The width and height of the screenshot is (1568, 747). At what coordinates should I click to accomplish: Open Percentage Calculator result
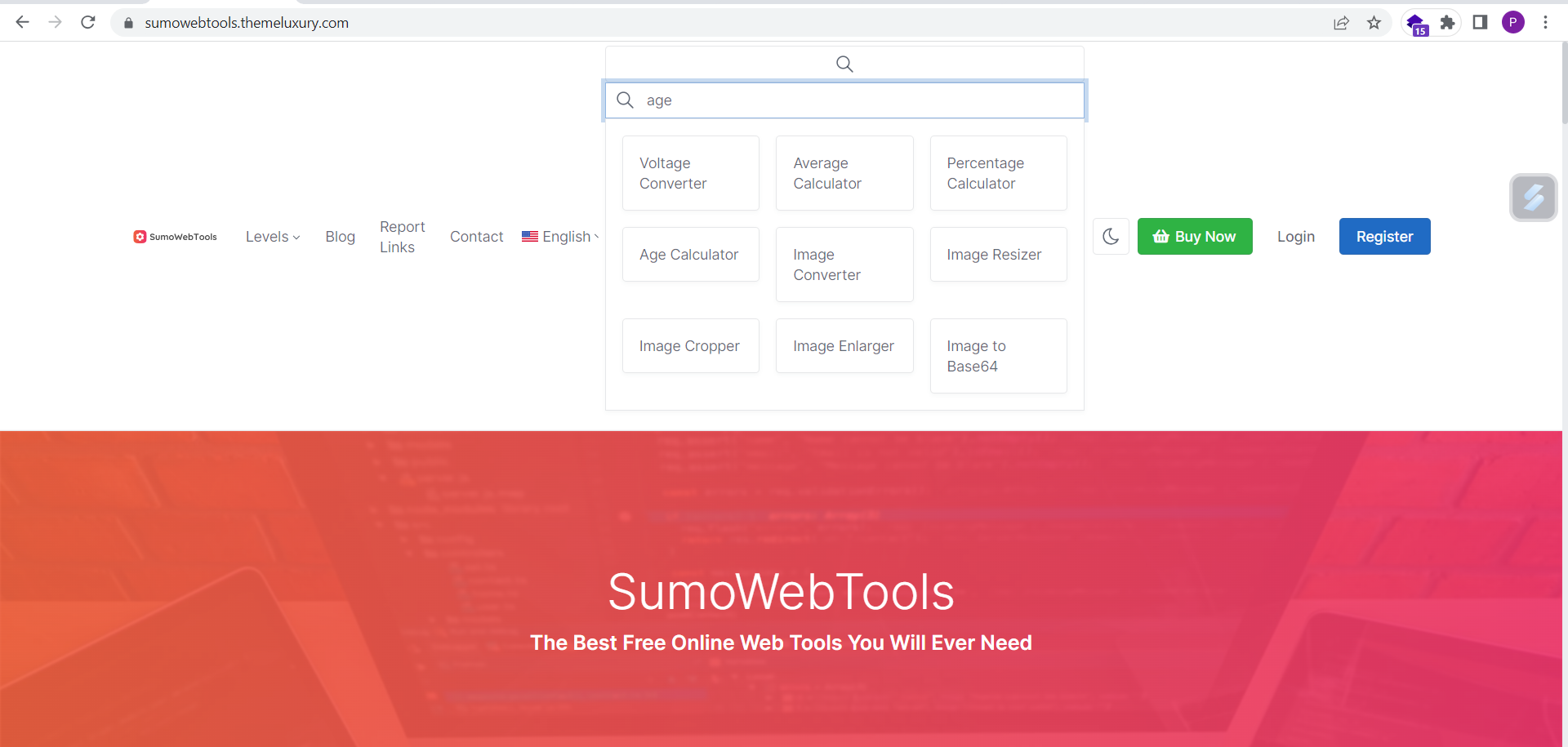[x=998, y=173]
